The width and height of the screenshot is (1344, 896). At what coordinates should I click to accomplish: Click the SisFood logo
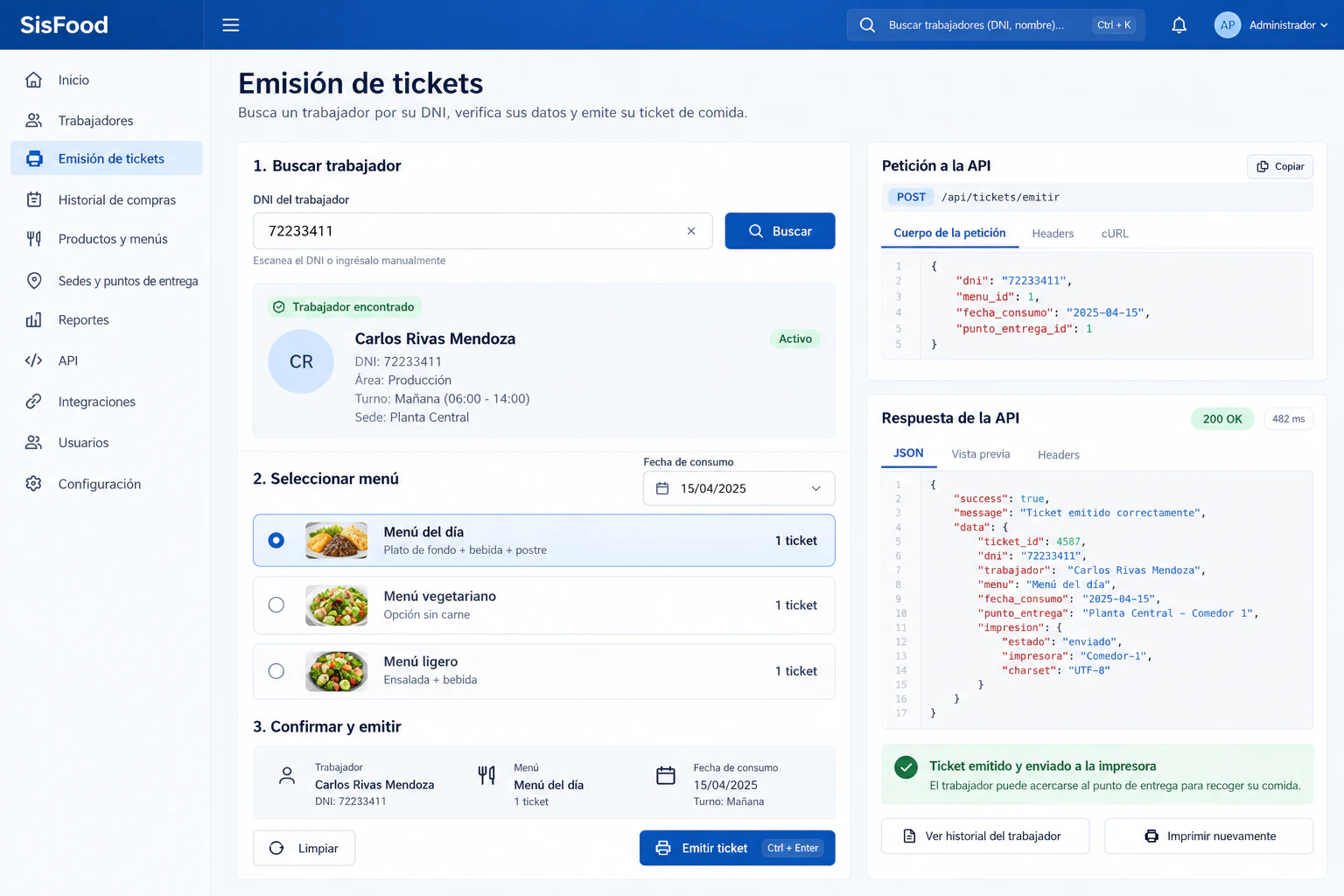click(64, 25)
